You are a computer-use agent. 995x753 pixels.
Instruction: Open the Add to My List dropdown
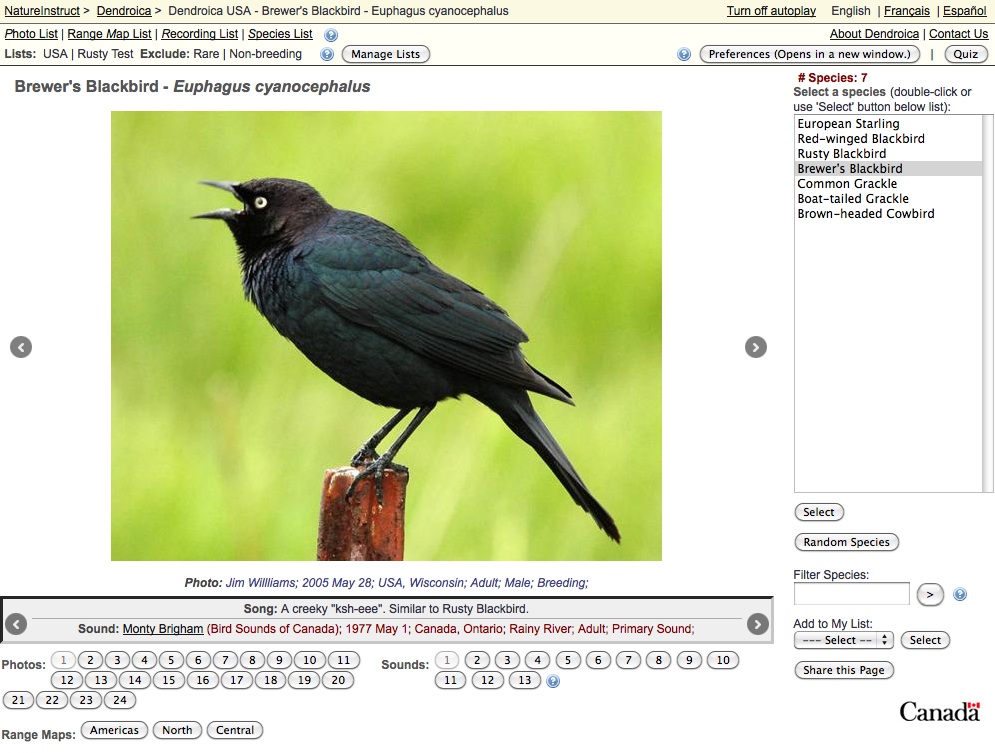[x=843, y=640]
